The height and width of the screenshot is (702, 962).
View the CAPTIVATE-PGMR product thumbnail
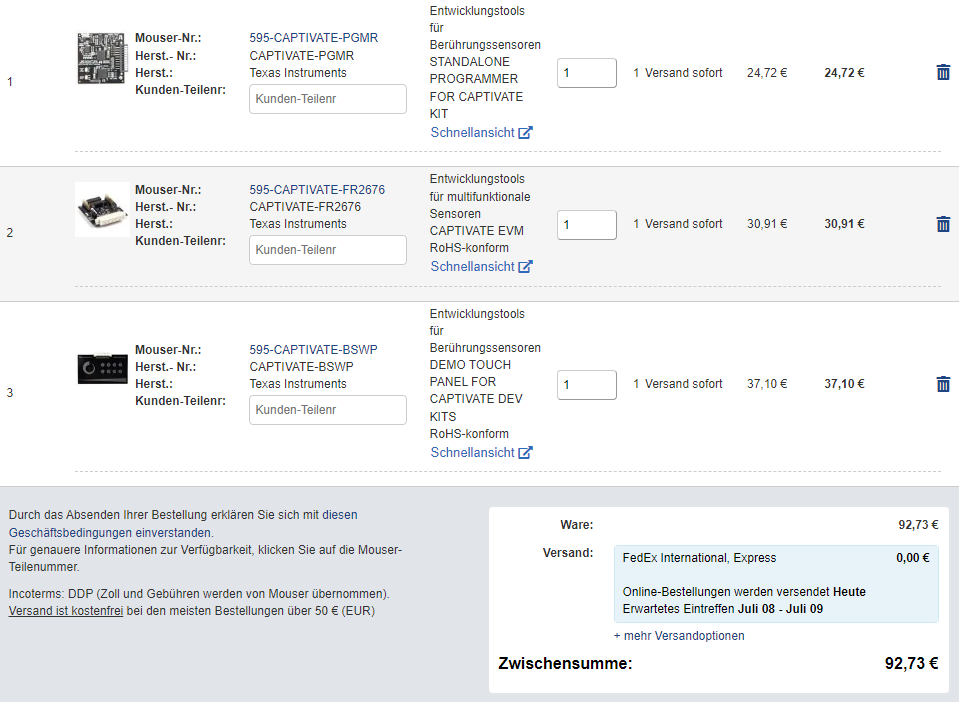pos(102,58)
